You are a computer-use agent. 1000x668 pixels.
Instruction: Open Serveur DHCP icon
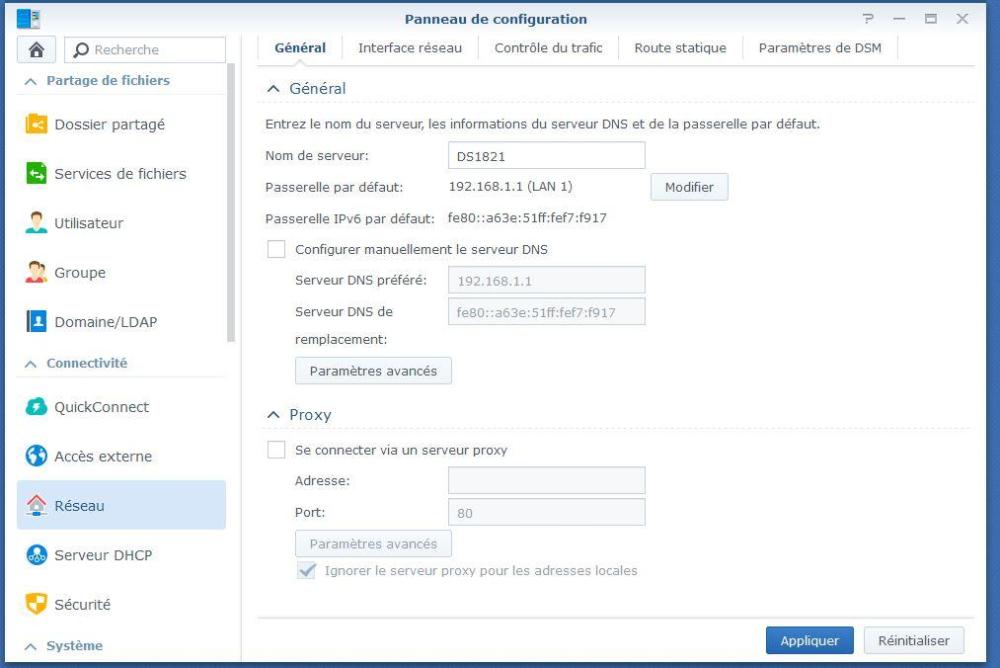click(36, 555)
